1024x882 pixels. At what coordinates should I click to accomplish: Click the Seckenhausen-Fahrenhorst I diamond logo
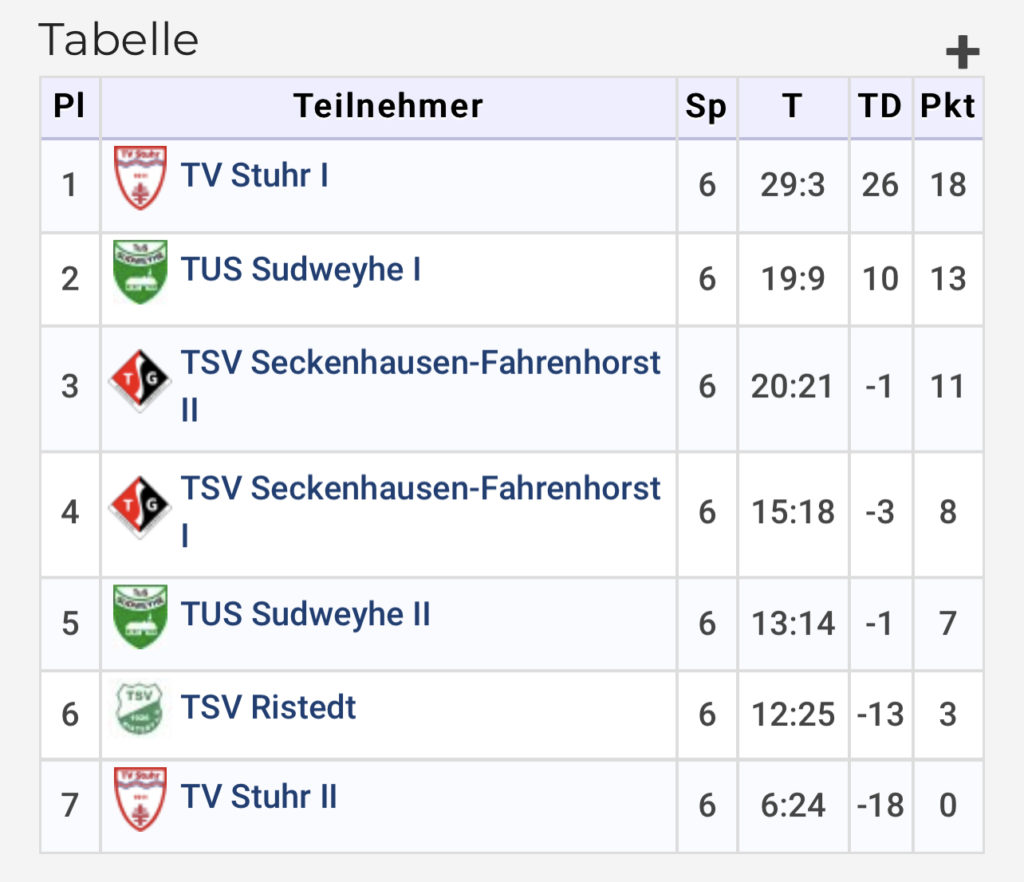[140, 505]
